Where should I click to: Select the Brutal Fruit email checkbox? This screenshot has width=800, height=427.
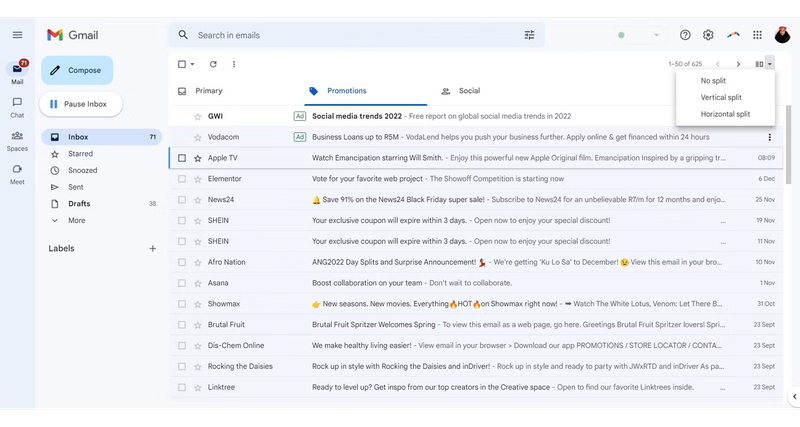coord(182,325)
